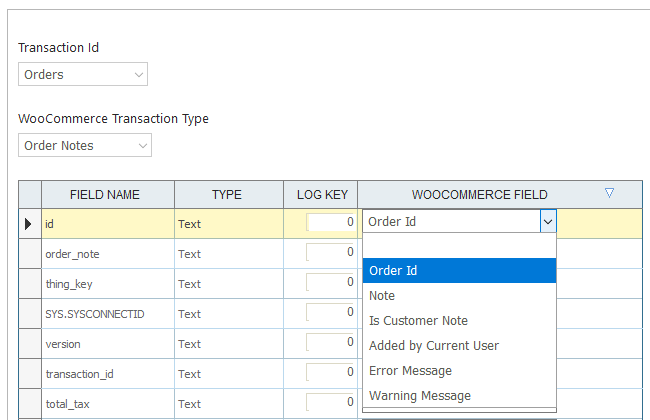Select the 'SYS.SYSCONNECTID' field name cell
The height and width of the screenshot is (420, 650).
click(108, 314)
